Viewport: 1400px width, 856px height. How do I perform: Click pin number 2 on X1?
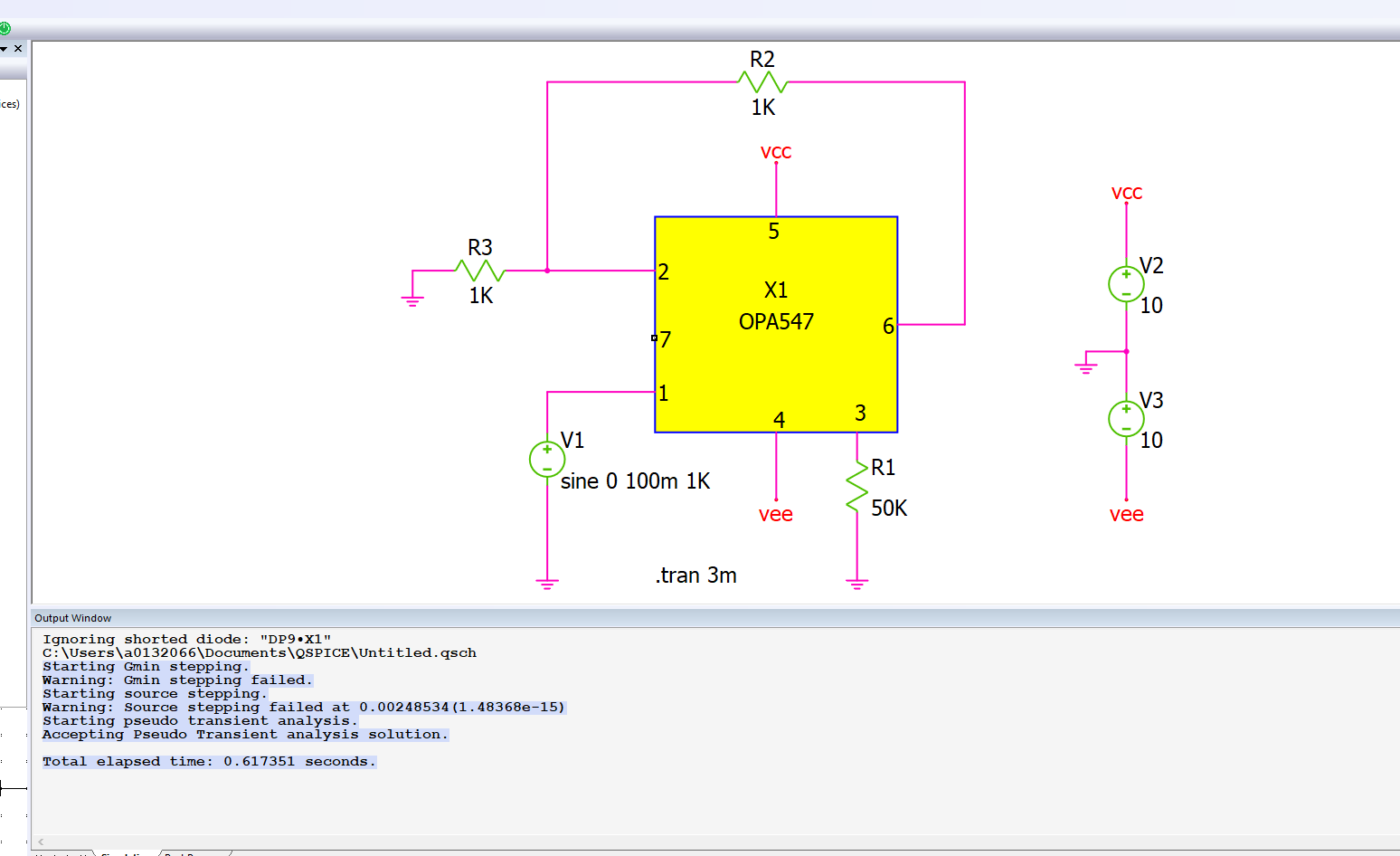pos(664,272)
